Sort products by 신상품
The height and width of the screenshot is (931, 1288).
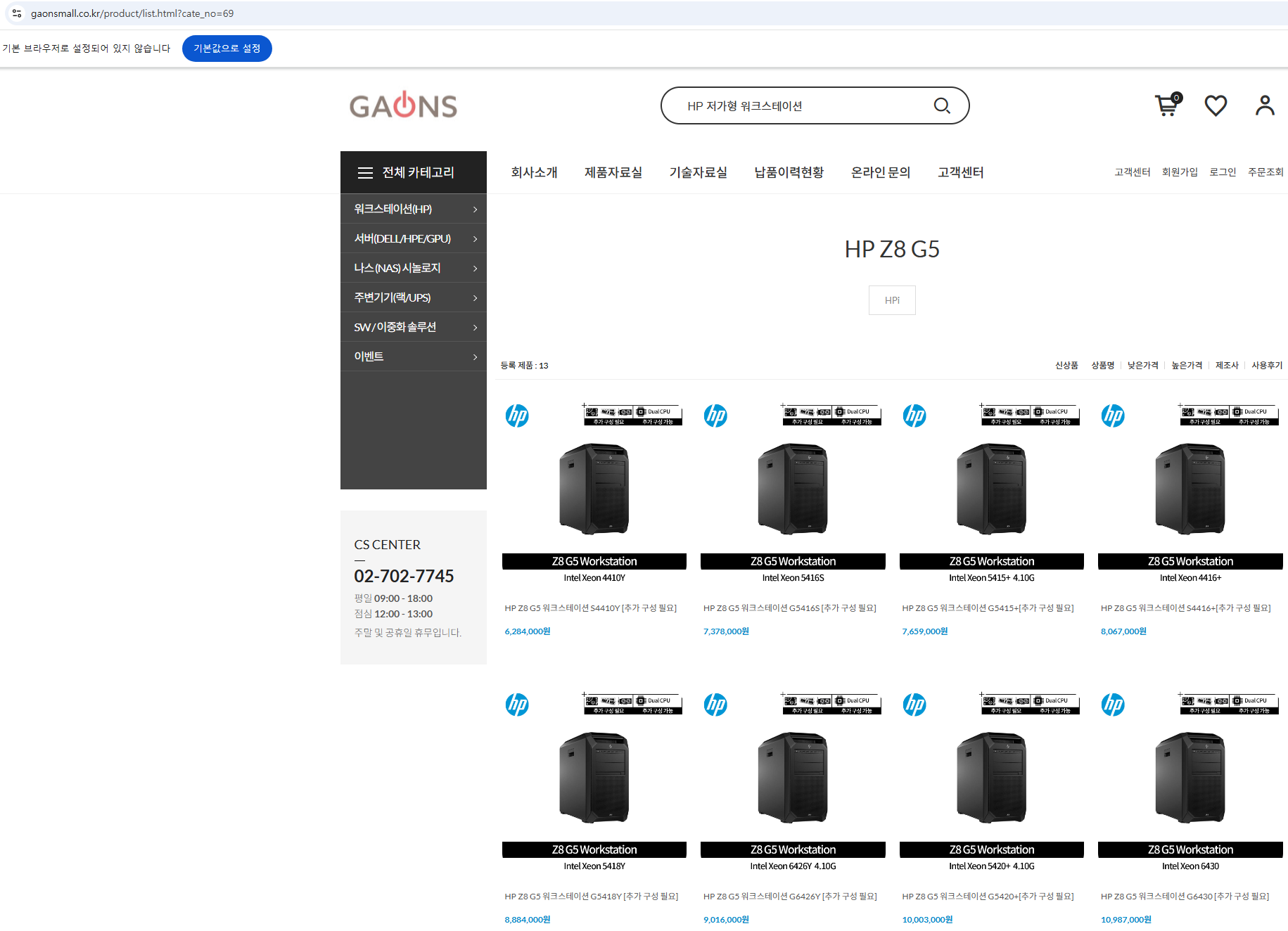point(1066,366)
